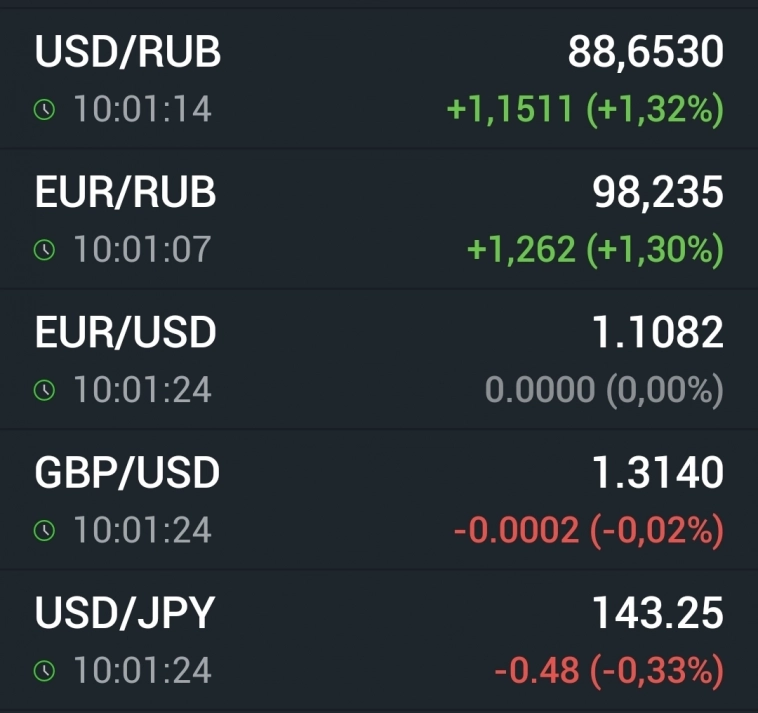Click the gray 0.0000 (0,00%) change
The height and width of the screenshot is (713, 758).
pos(604,391)
